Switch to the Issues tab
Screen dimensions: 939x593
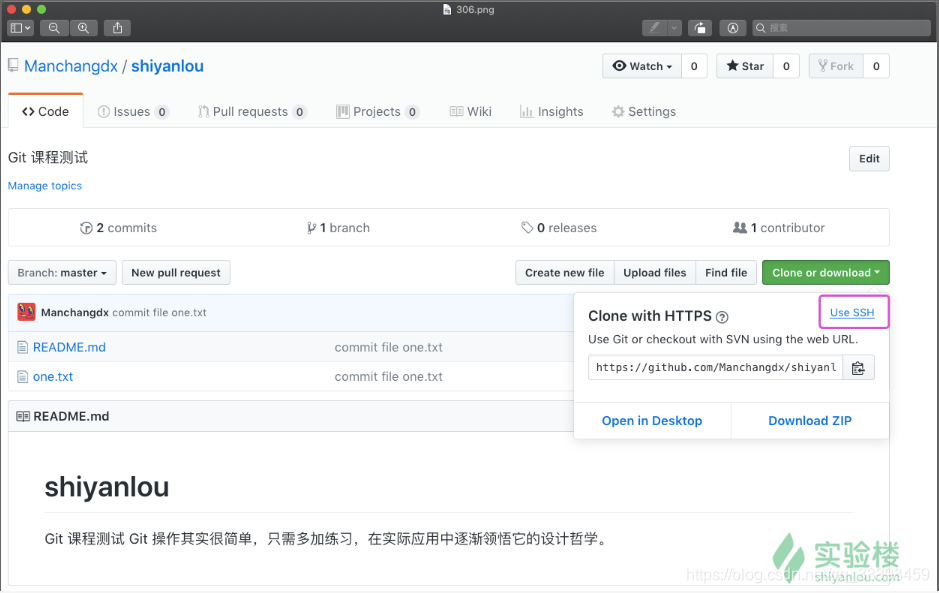click(133, 111)
